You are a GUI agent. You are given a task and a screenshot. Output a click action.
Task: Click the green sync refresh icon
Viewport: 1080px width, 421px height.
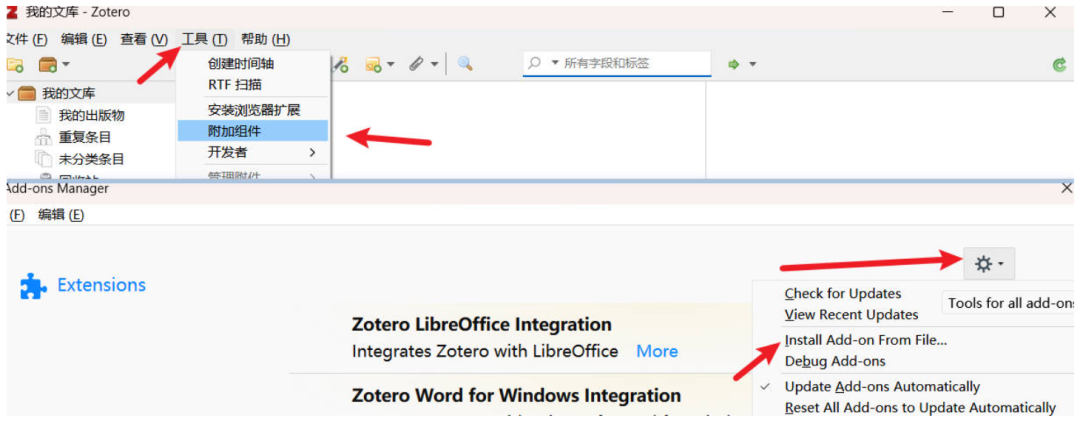(x=1059, y=65)
